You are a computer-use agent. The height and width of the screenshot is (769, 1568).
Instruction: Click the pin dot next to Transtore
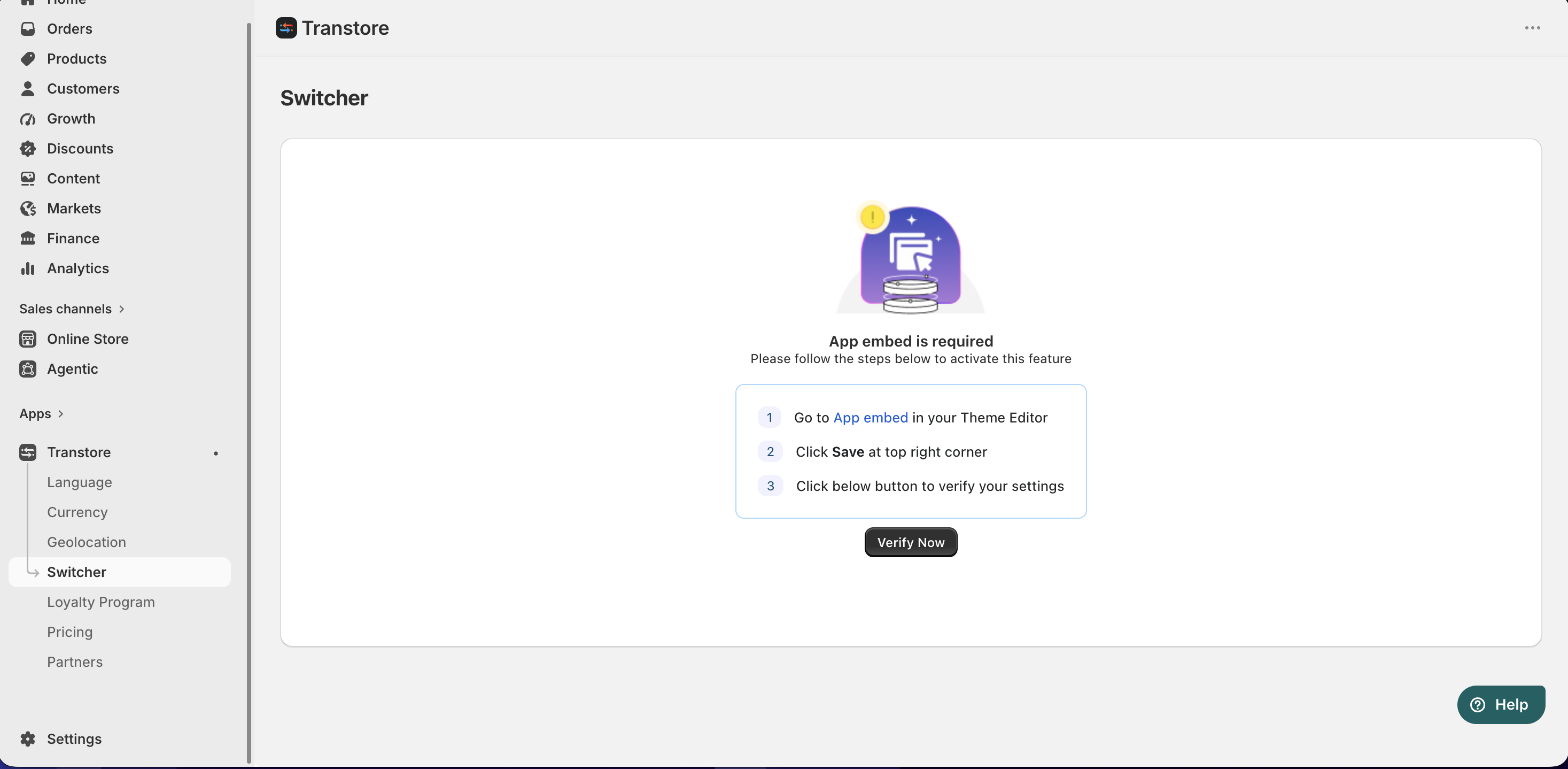(215, 453)
